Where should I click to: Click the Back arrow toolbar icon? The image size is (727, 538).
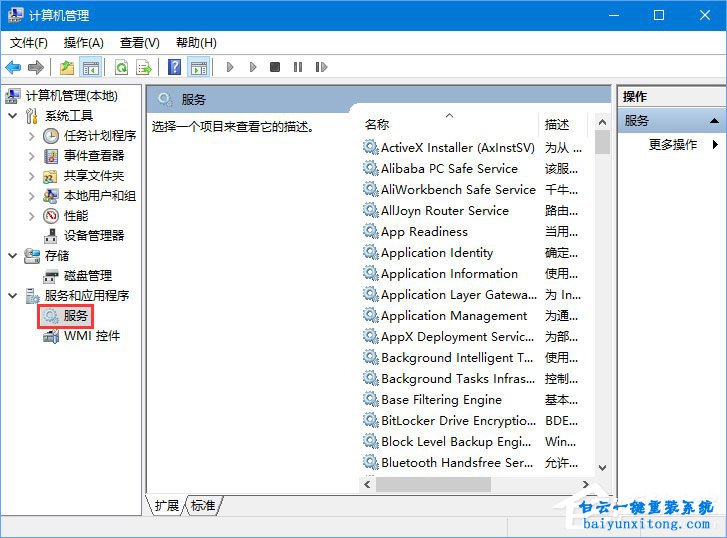pyautogui.click(x=13, y=68)
